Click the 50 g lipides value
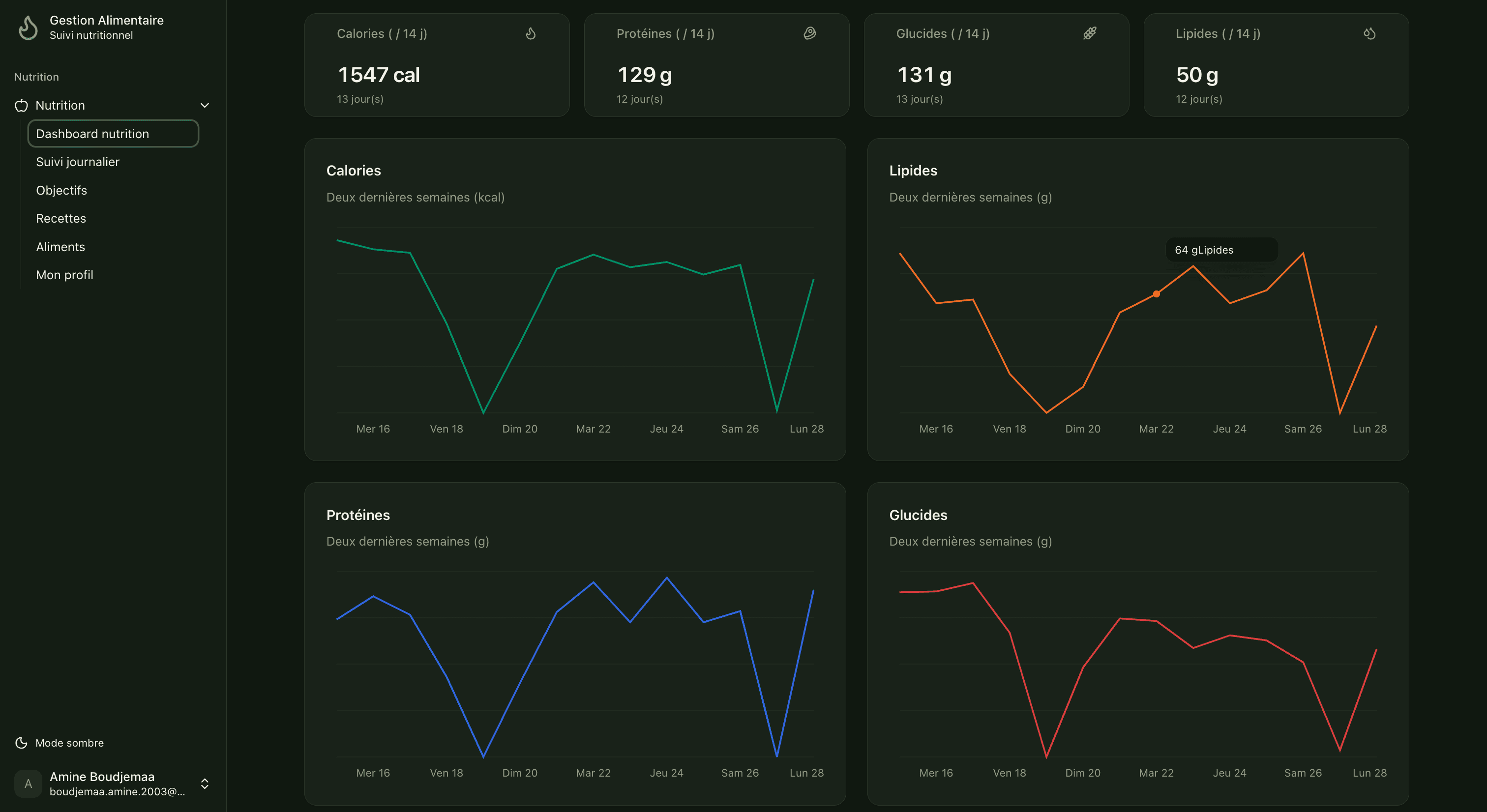The width and height of the screenshot is (1487, 812). pos(1197,74)
